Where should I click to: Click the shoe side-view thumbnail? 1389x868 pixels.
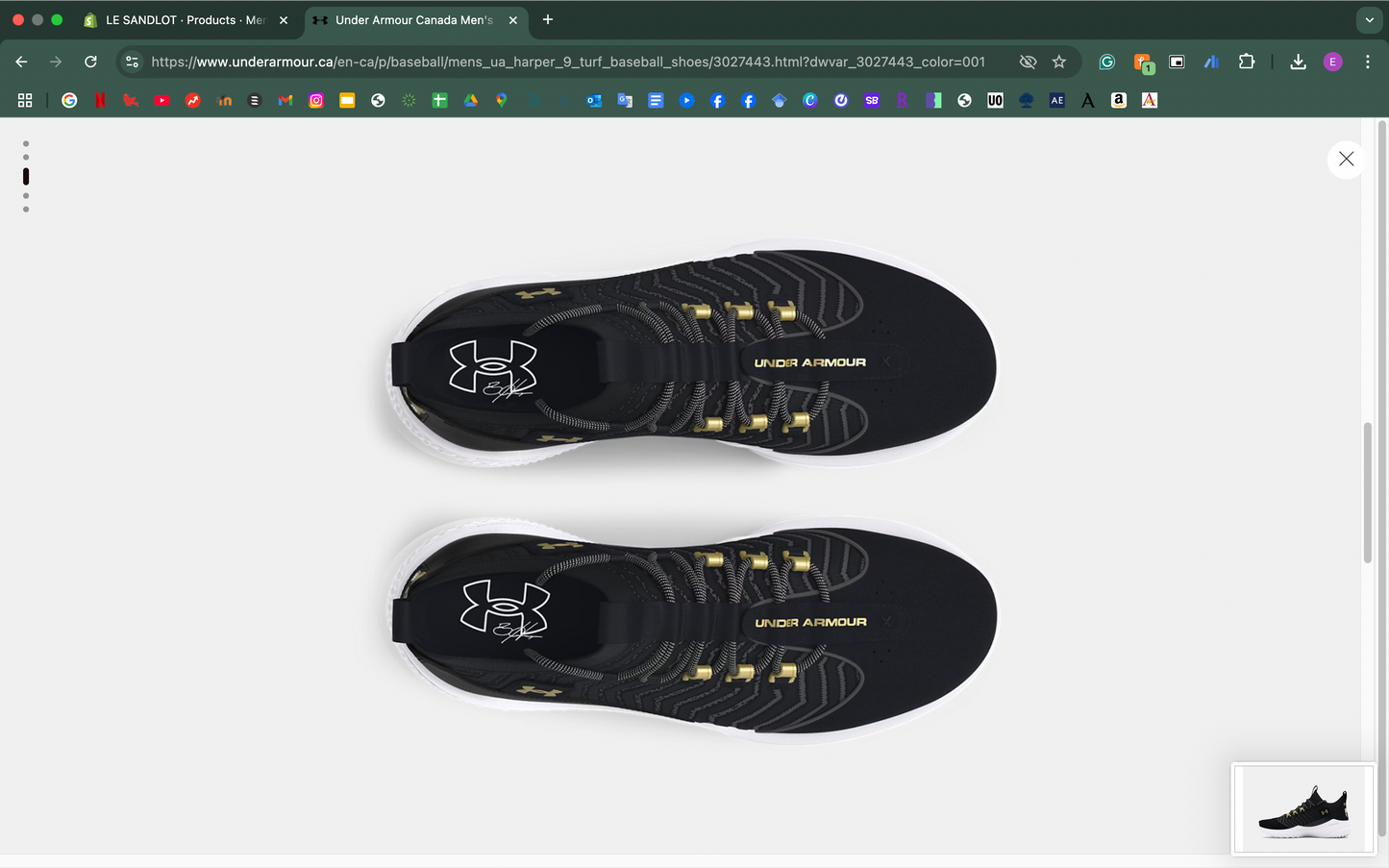coord(1303,808)
